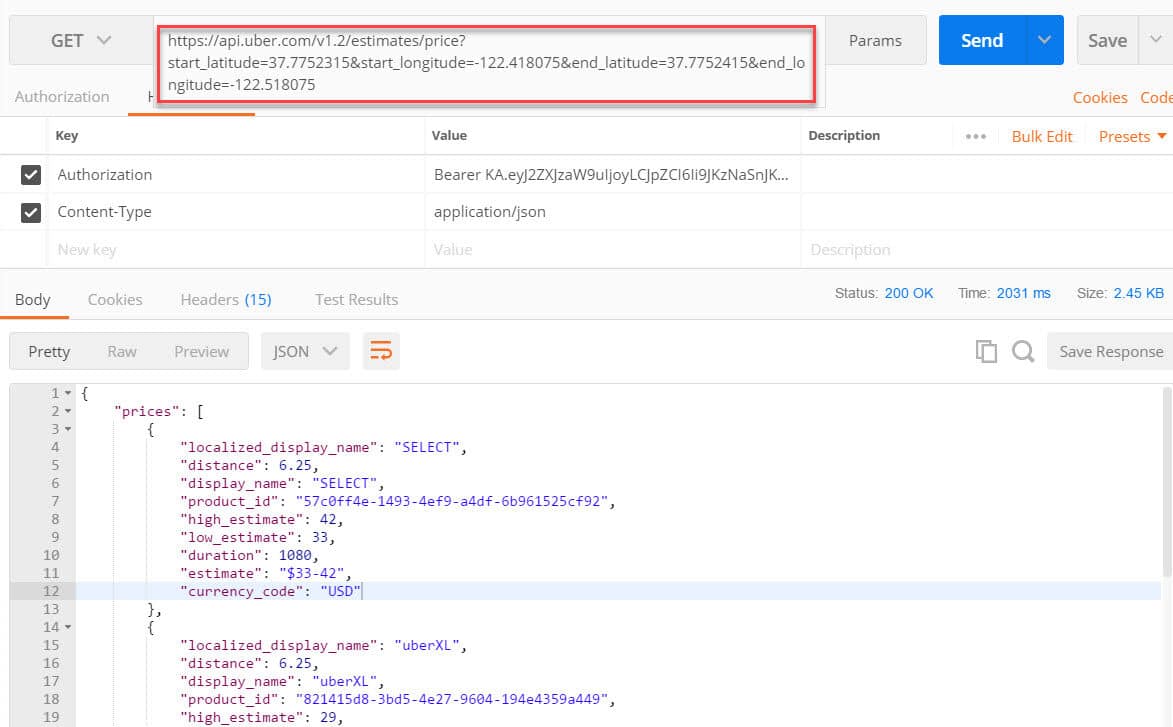Click the search response magnifier icon
This screenshot has width=1173, height=727.
(x=1022, y=351)
